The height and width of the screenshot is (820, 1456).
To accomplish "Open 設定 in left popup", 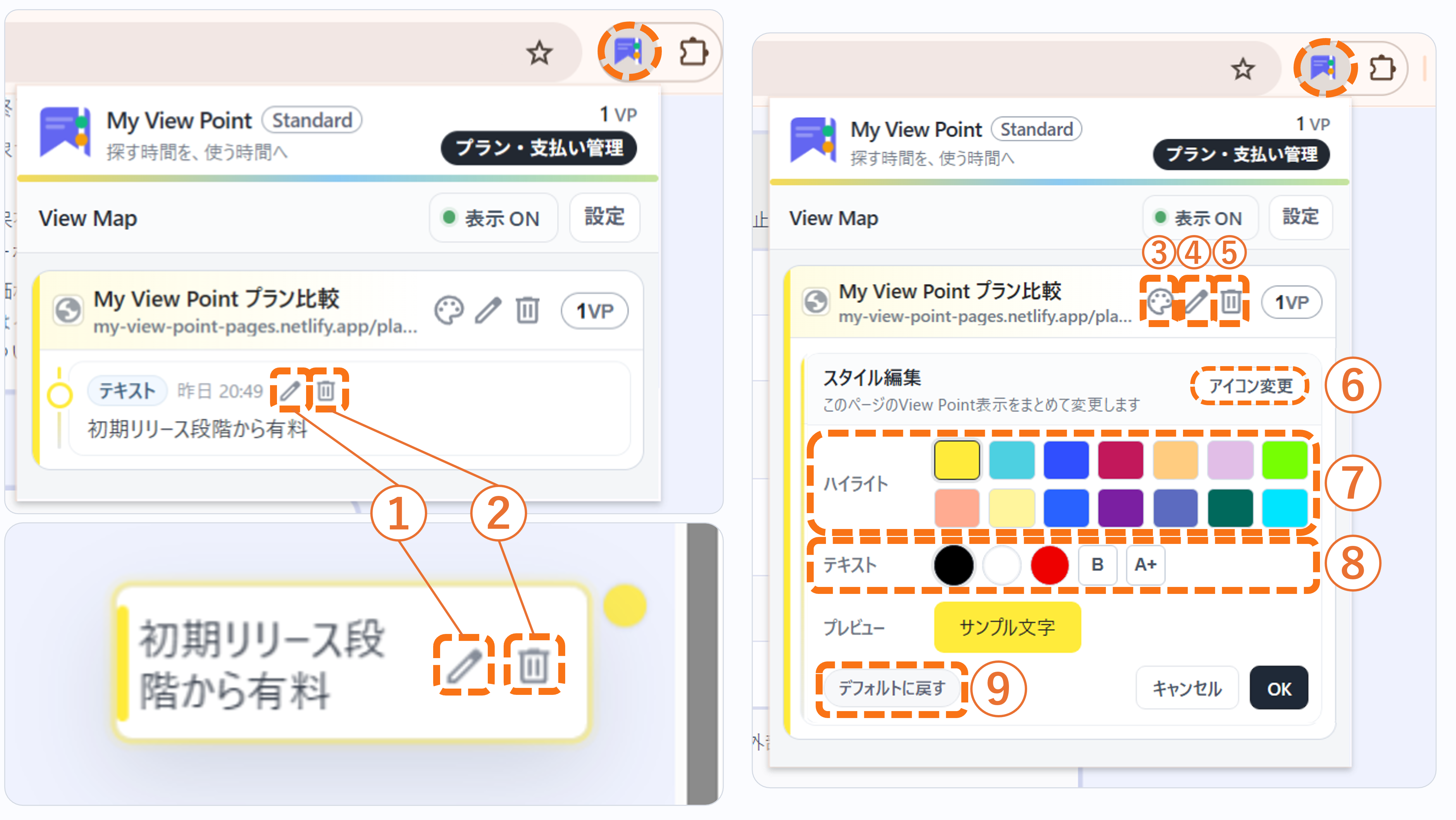I will tap(604, 217).
